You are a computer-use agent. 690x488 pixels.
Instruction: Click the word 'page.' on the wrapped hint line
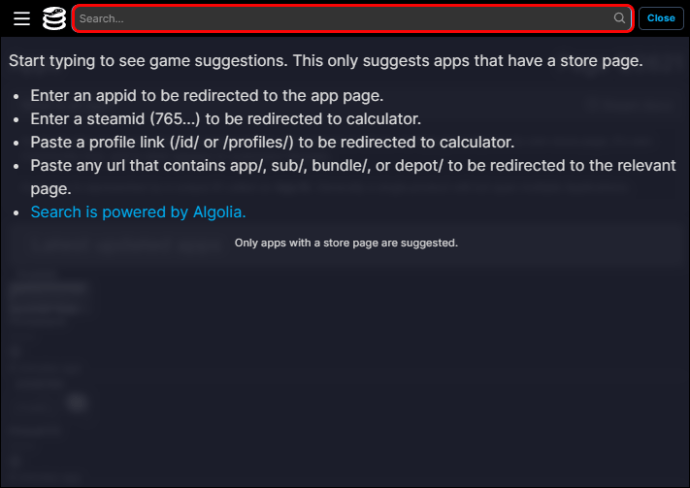coord(51,189)
